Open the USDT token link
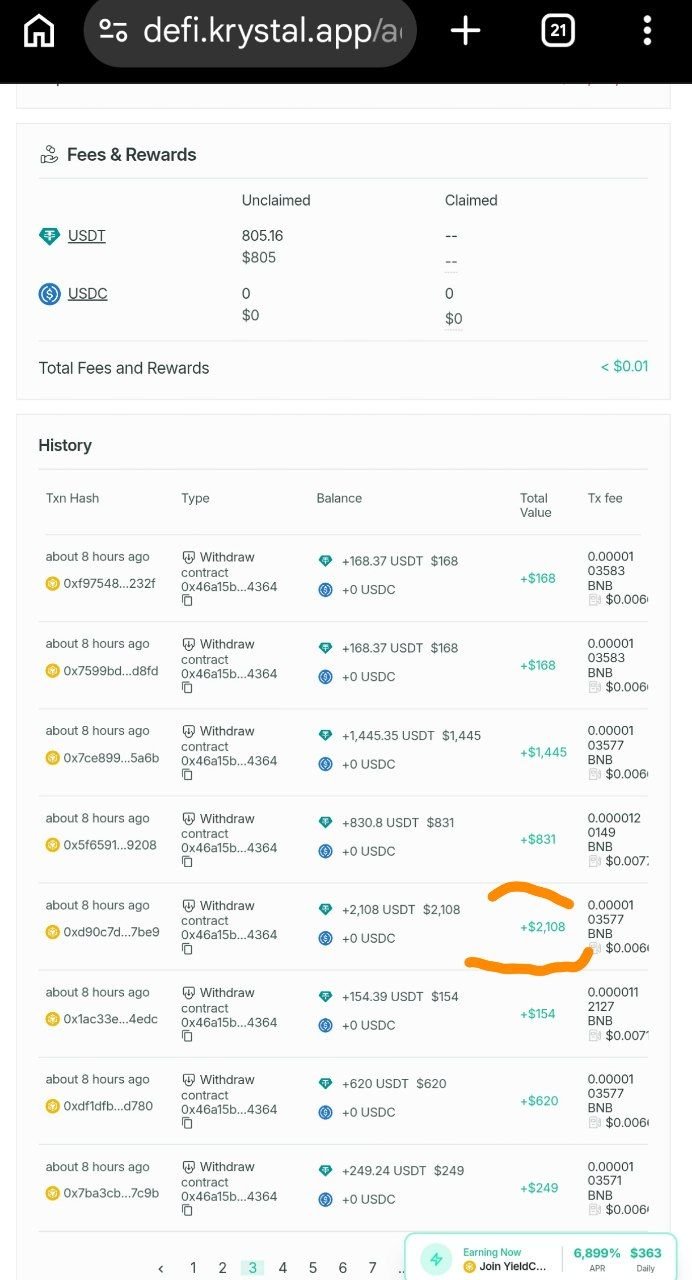Viewport: 692px width, 1280px height. pyautogui.click(x=86, y=236)
